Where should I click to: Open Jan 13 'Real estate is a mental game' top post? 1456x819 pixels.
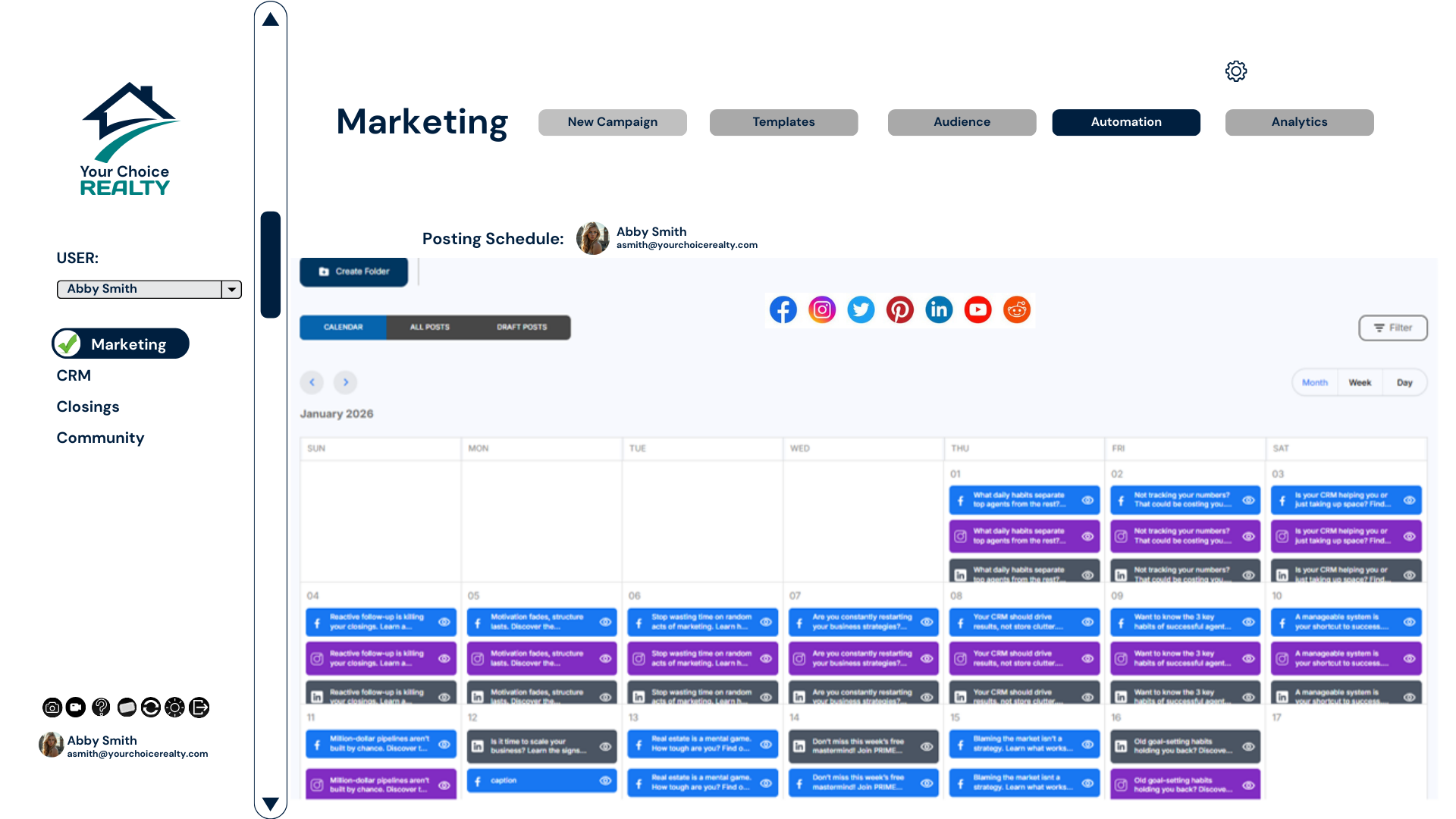point(703,743)
